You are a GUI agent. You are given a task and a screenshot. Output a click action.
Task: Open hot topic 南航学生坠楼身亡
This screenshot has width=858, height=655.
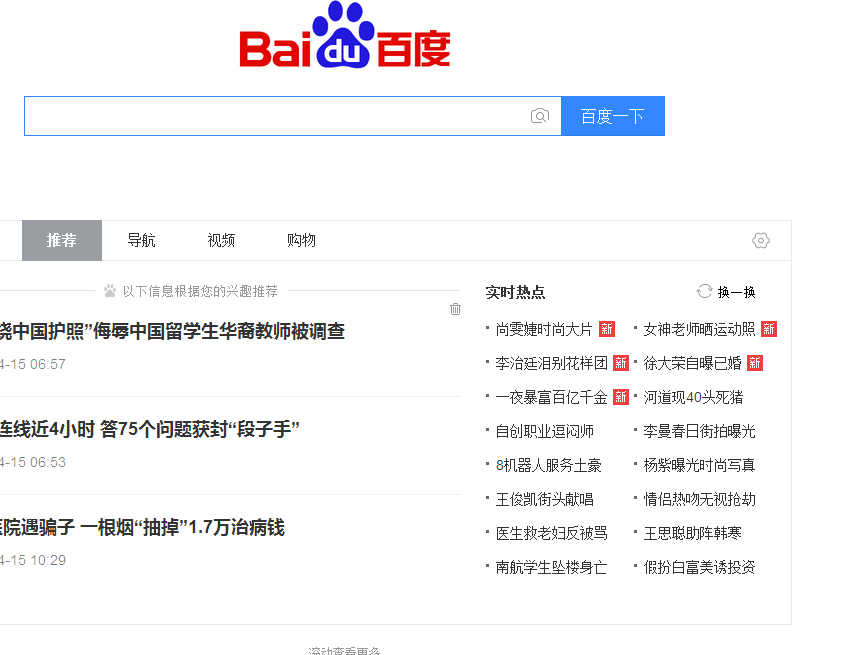(x=552, y=567)
